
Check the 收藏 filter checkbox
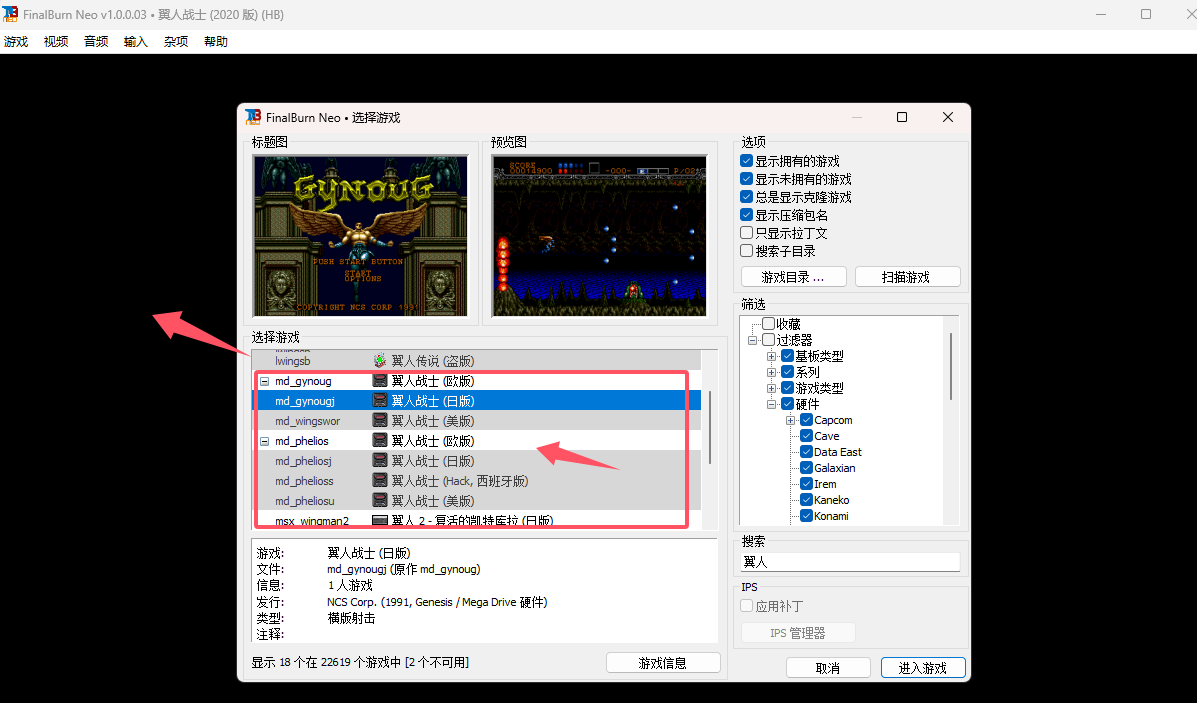coord(769,324)
